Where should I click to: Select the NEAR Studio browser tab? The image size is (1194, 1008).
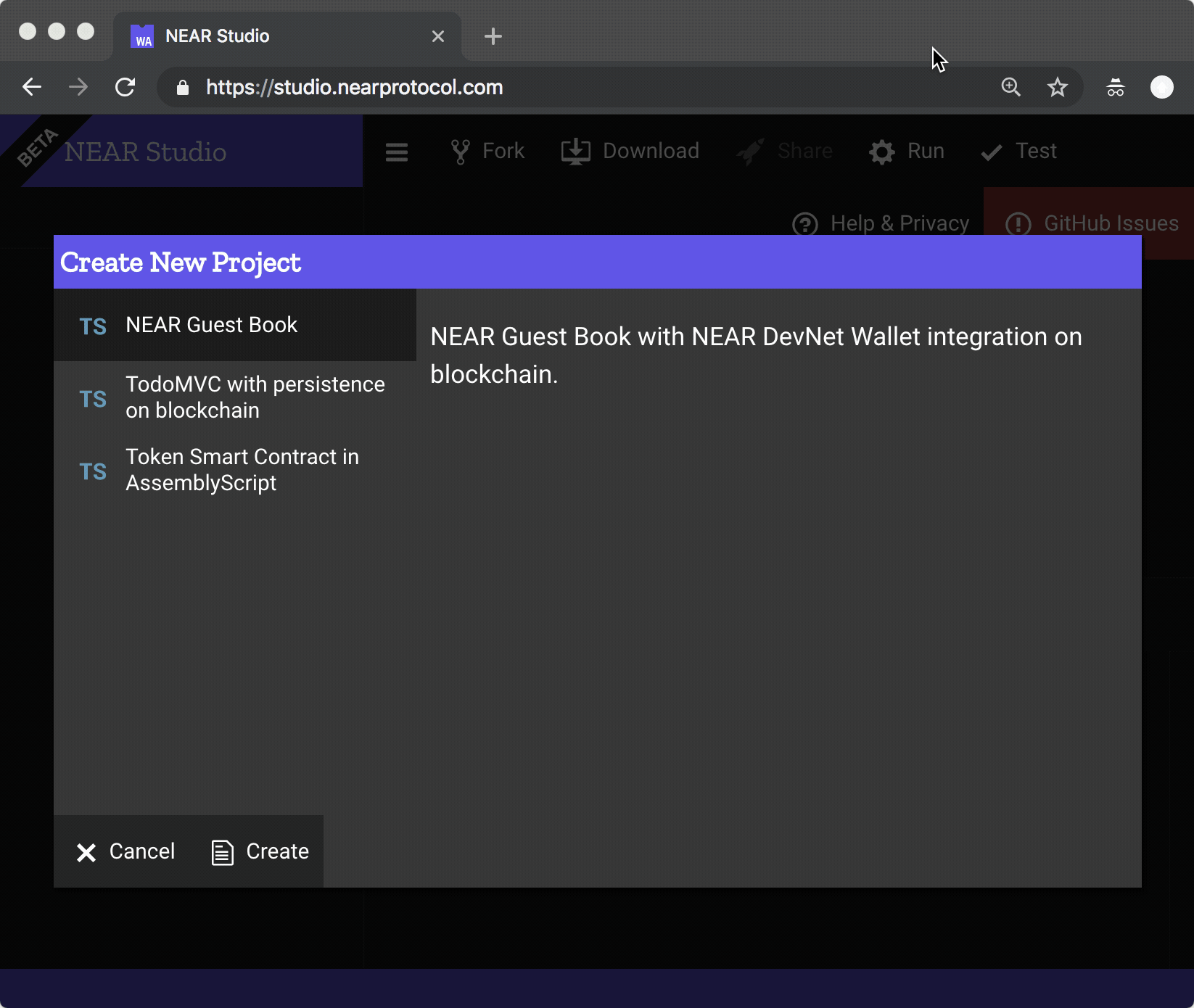tap(287, 36)
